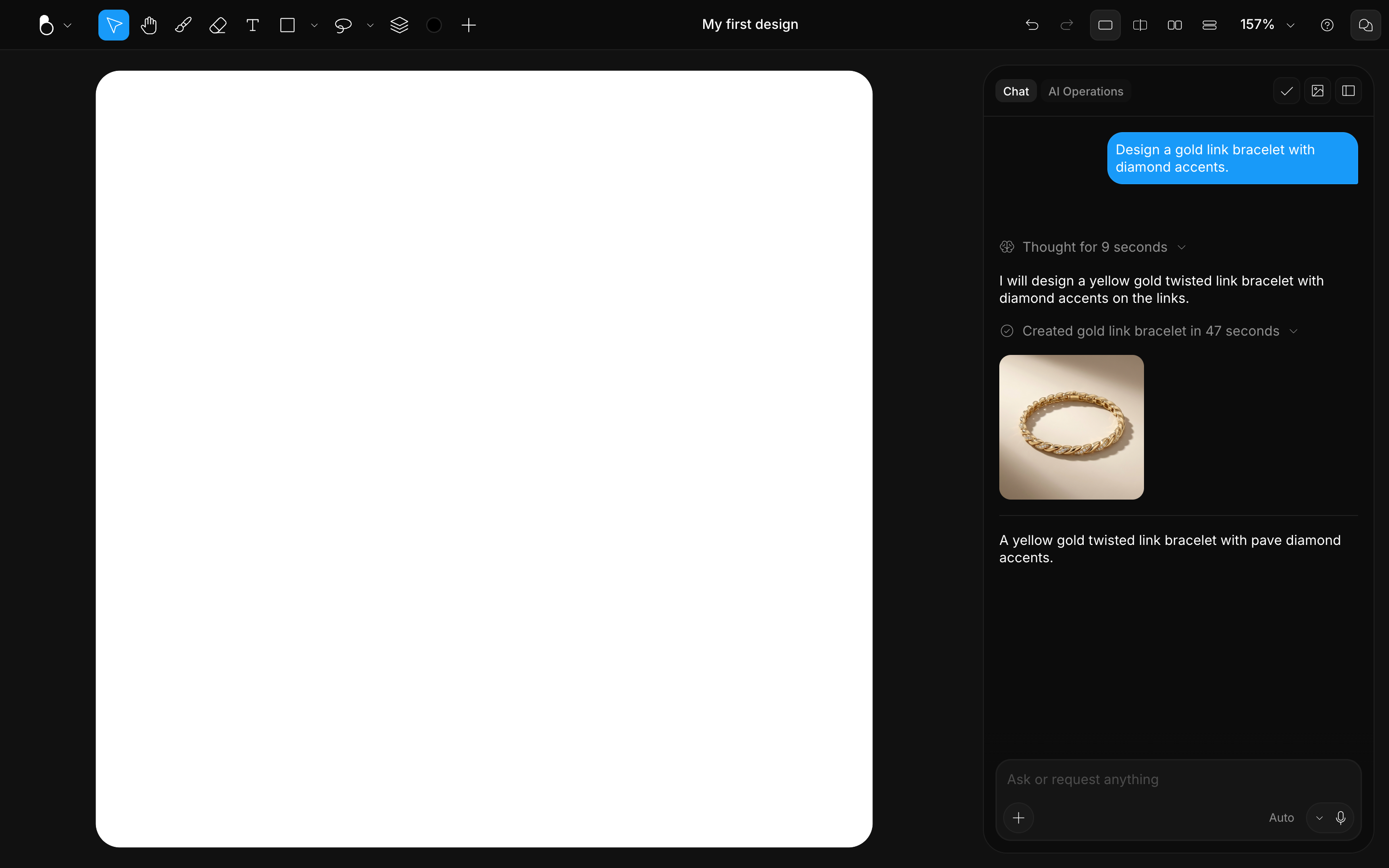Switch to single canvas view mode
Viewport: 1389px width, 868px height.
coord(1105,25)
